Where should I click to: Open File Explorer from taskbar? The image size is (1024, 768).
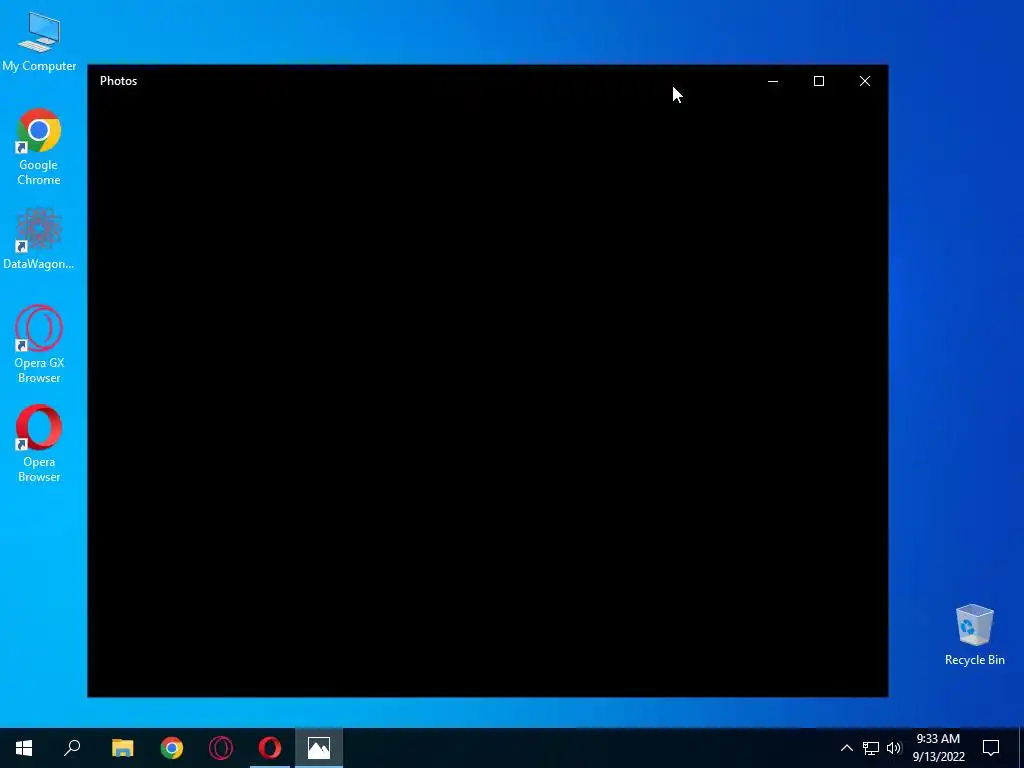tap(122, 748)
